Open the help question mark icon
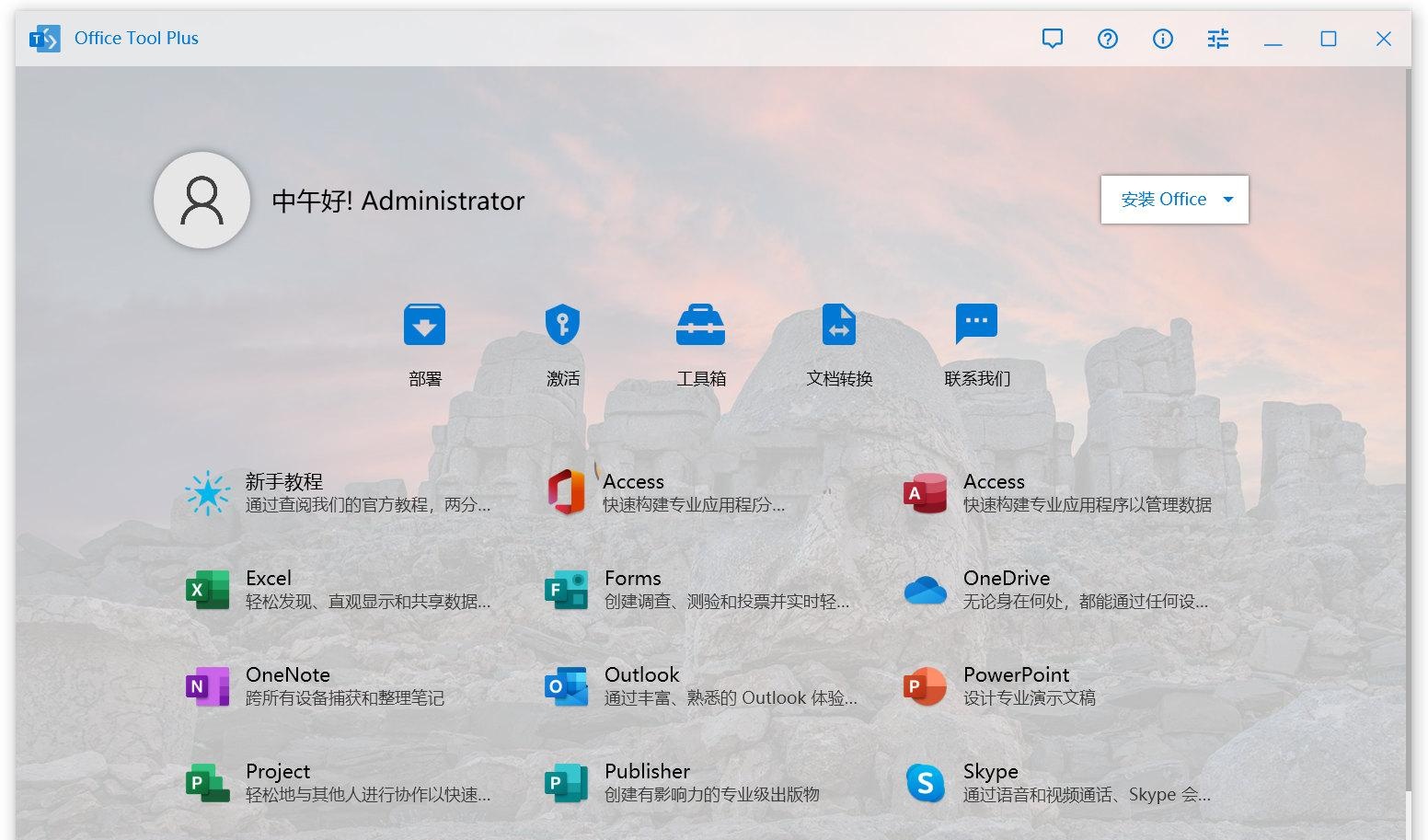Image resolution: width=1428 pixels, height=840 pixels. [x=1108, y=39]
